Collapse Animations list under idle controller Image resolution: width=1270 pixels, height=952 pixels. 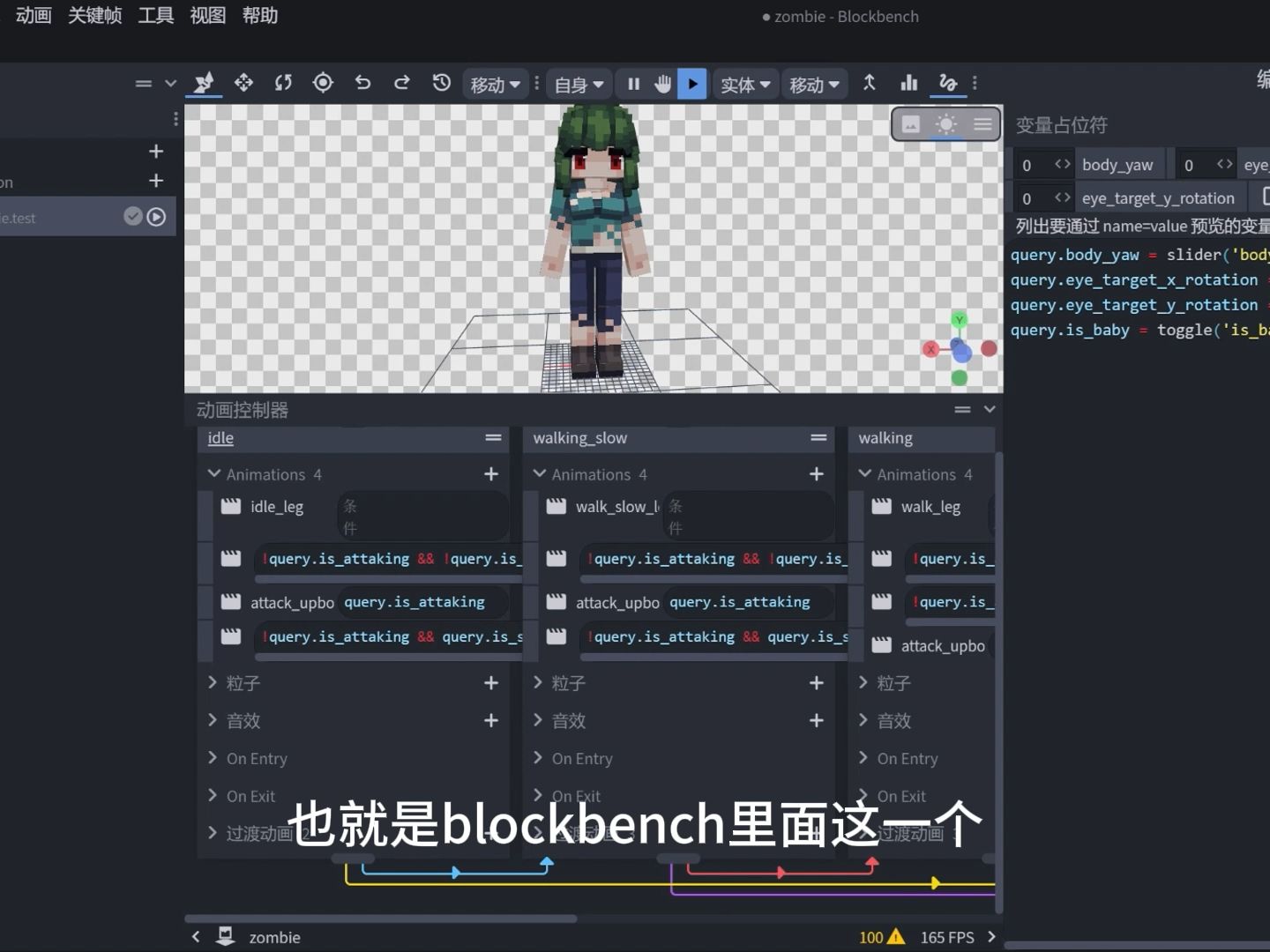[214, 474]
